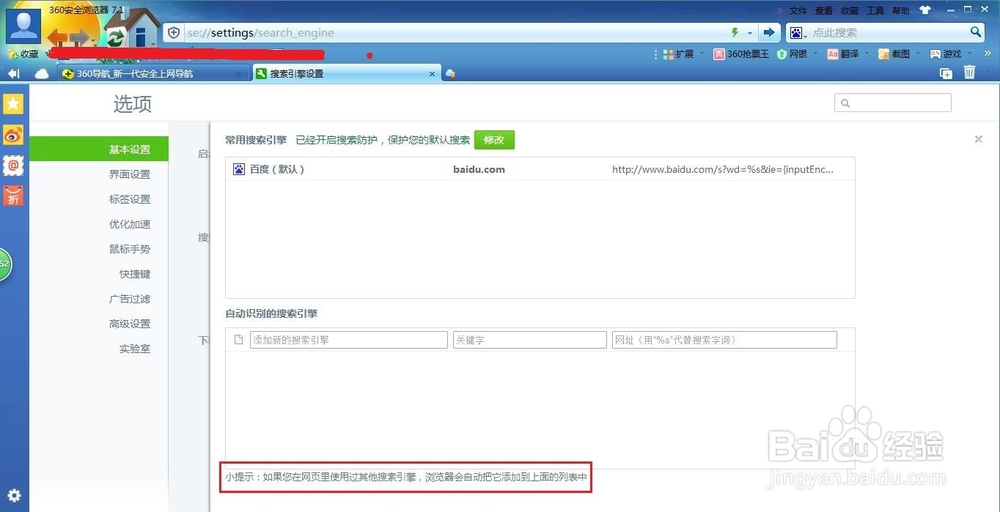The image size is (1000, 512).
Task: Open the home page house icon
Action: tap(142, 30)
